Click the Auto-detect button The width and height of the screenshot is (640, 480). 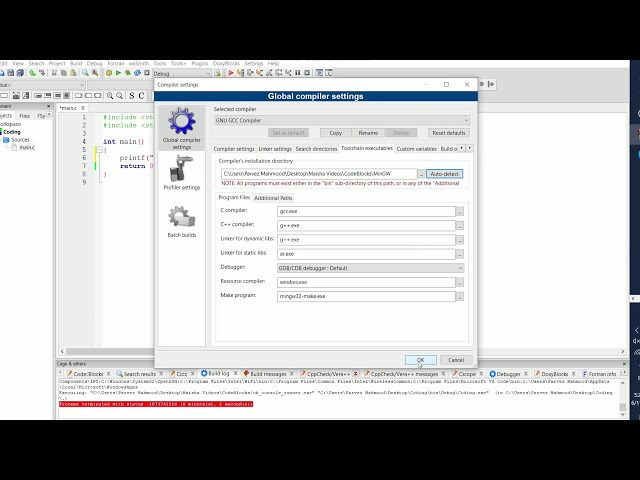click(x=444, y=174)
